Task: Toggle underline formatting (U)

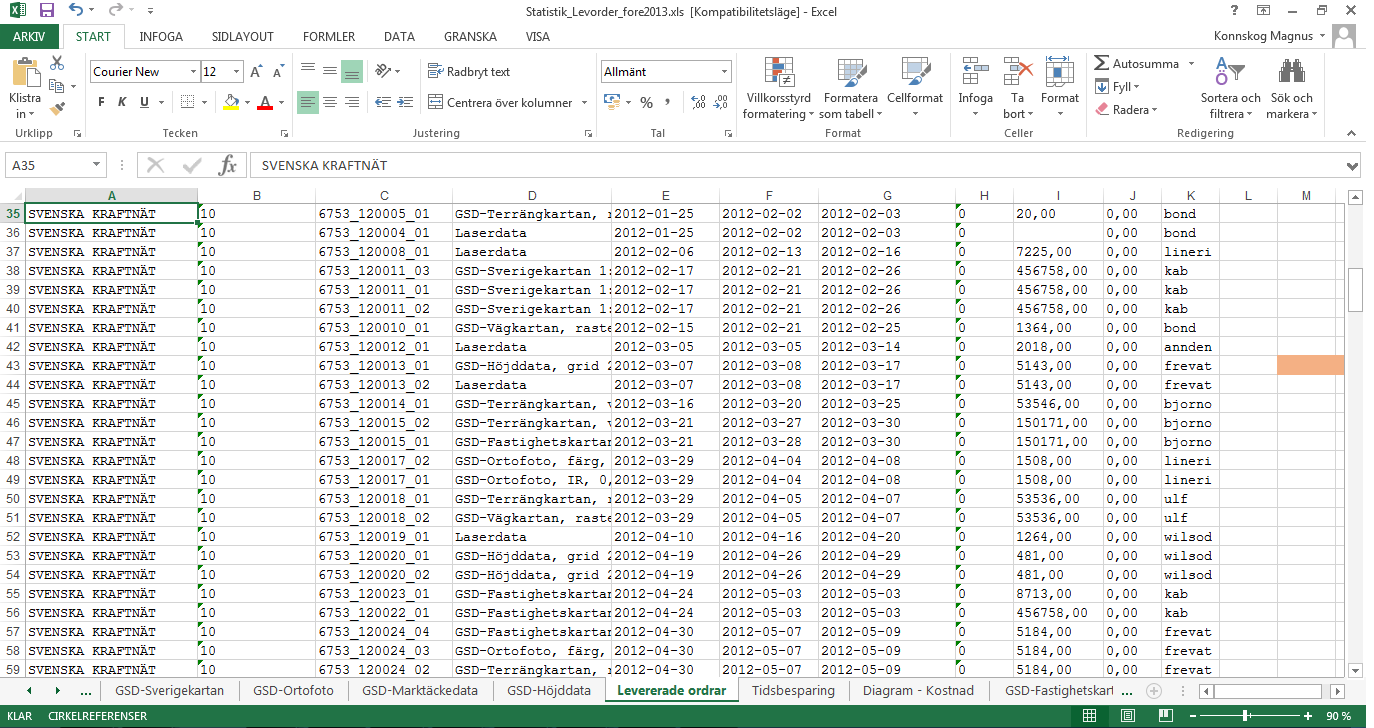Action: pos(144,102)
